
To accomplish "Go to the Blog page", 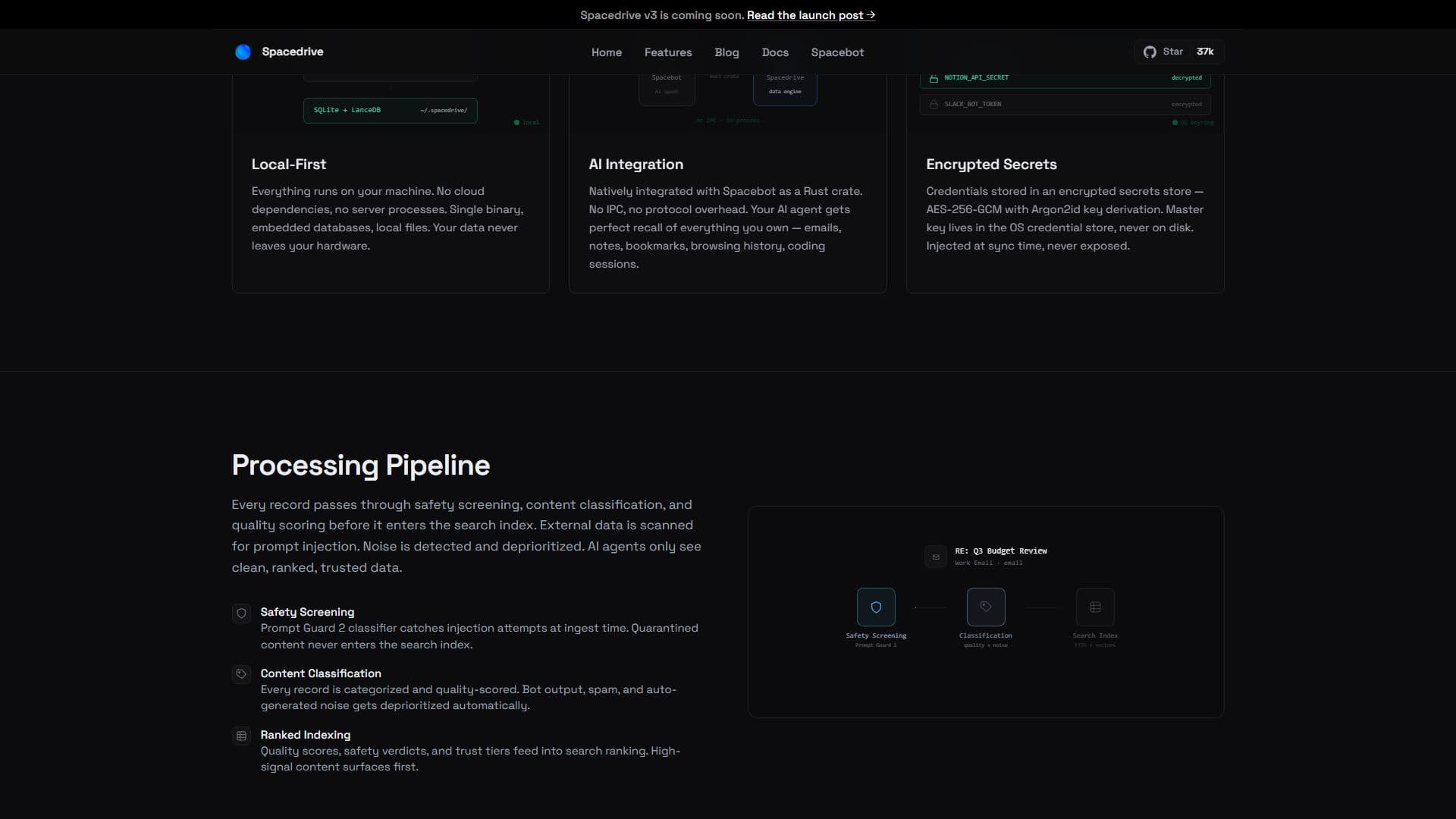I will 726,52.
